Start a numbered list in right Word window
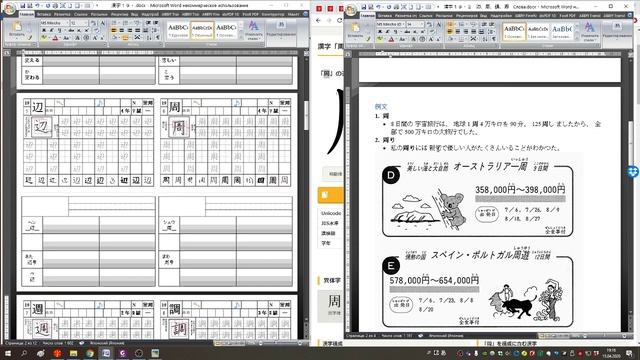Image resolution: width=640 pixels, height=360 pixels. 461,24
